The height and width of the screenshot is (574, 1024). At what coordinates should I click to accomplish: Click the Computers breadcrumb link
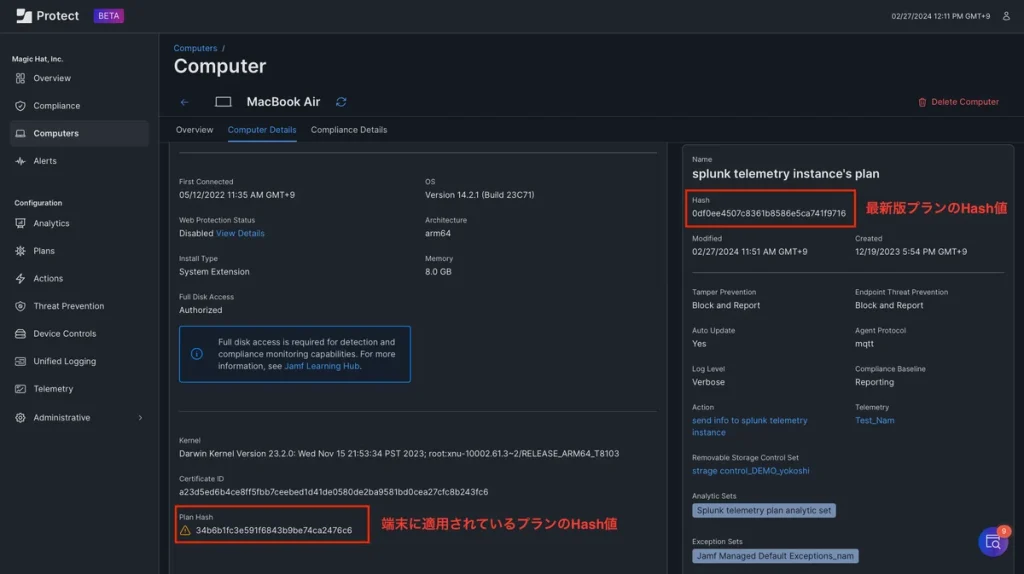click(x=195, y=48)
